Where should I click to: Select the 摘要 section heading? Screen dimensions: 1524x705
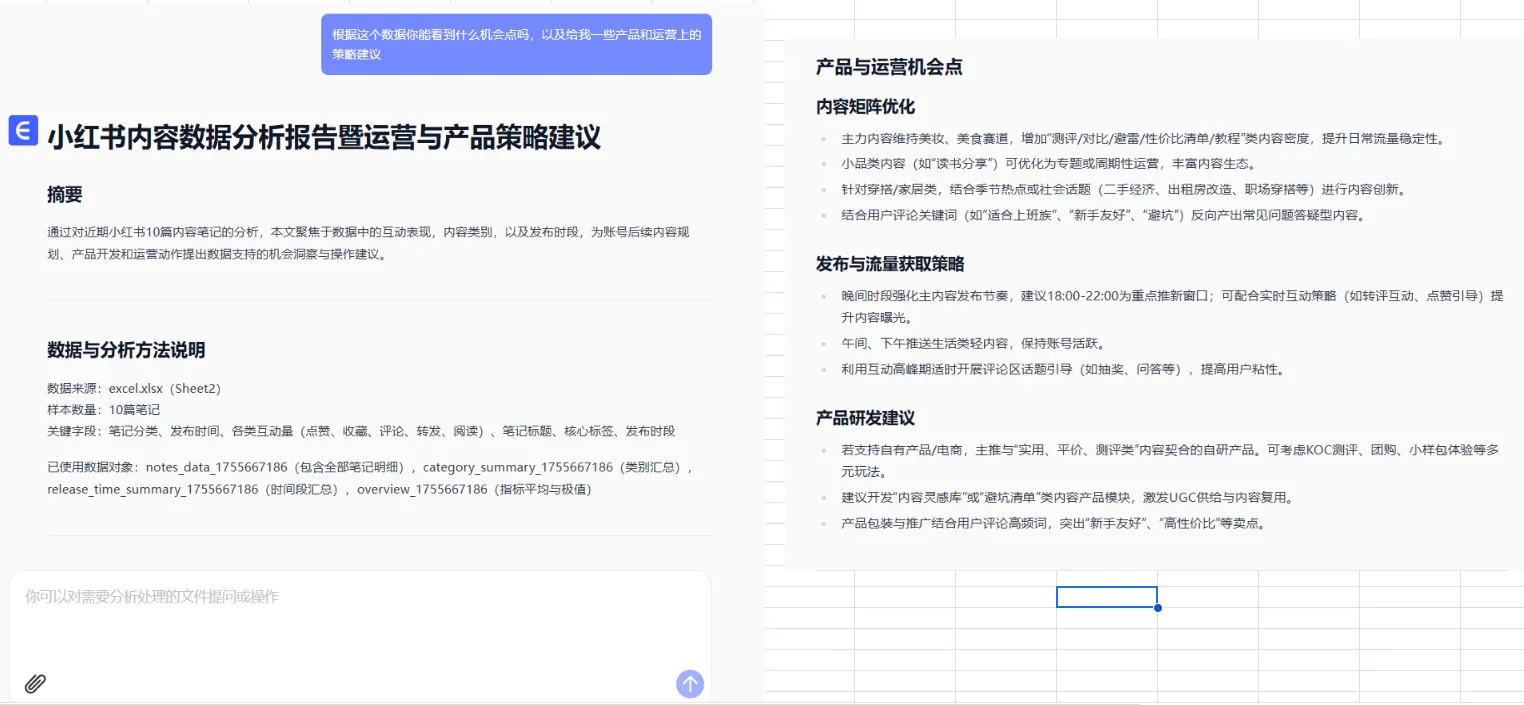(x=65, y=195)
